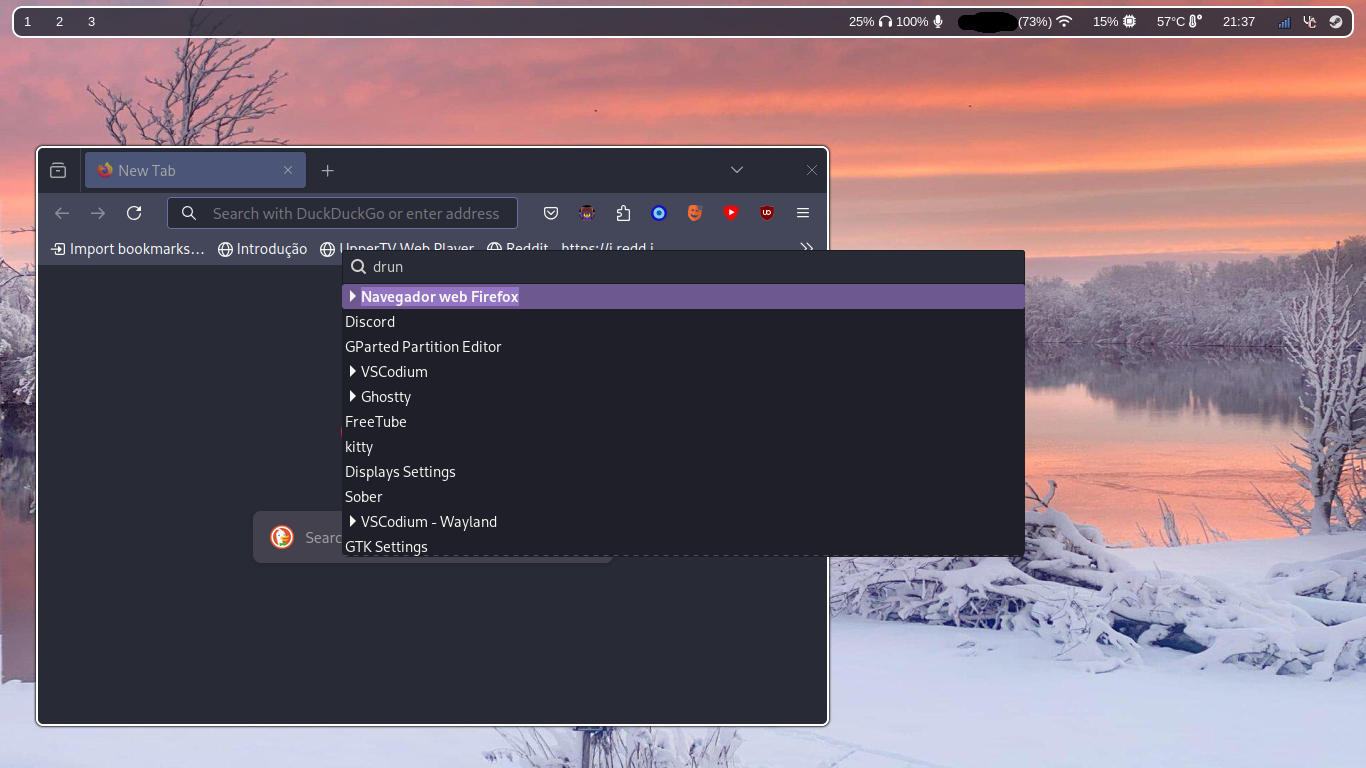Open the Extensions puzzle-piece menu
Viewport: 1366px width, 768px height.
623,213
